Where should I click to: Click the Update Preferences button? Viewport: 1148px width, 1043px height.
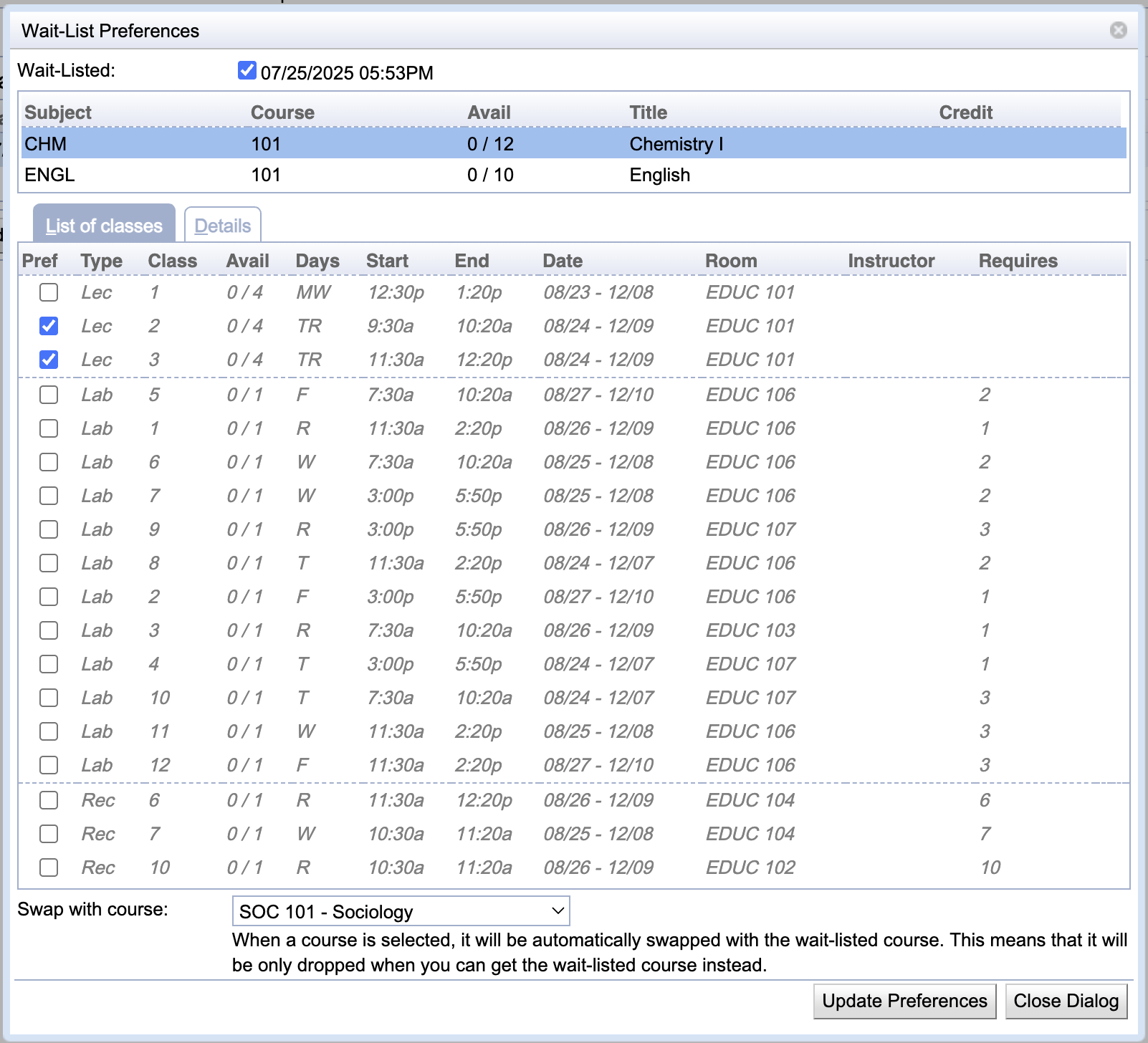click(x=904, y=1001)
